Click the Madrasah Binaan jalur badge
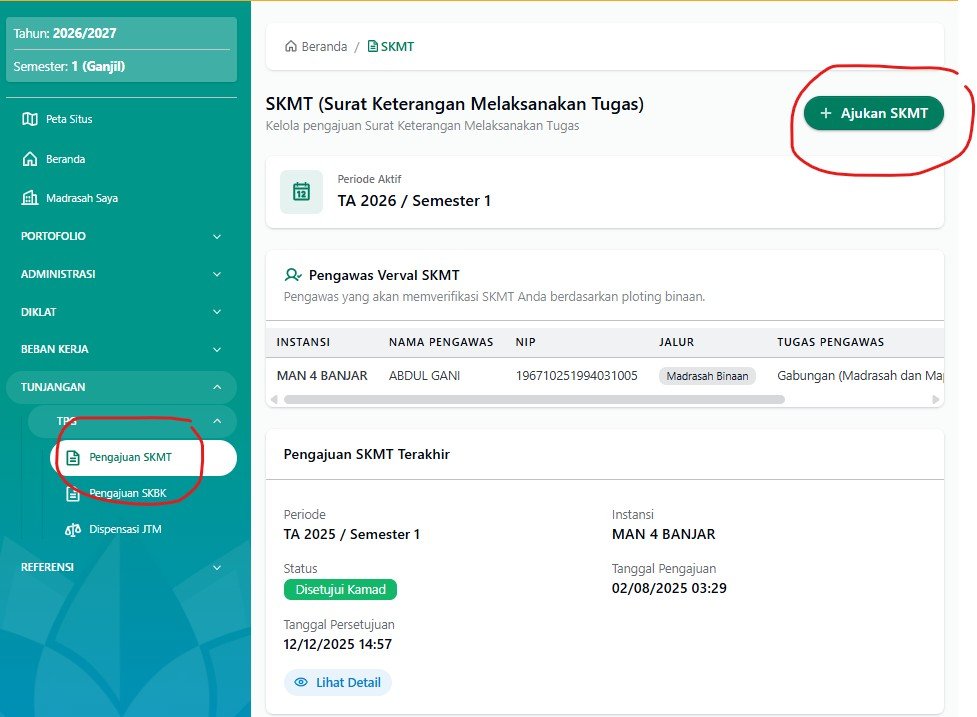The image size is (977, 717). pos(707,376)
